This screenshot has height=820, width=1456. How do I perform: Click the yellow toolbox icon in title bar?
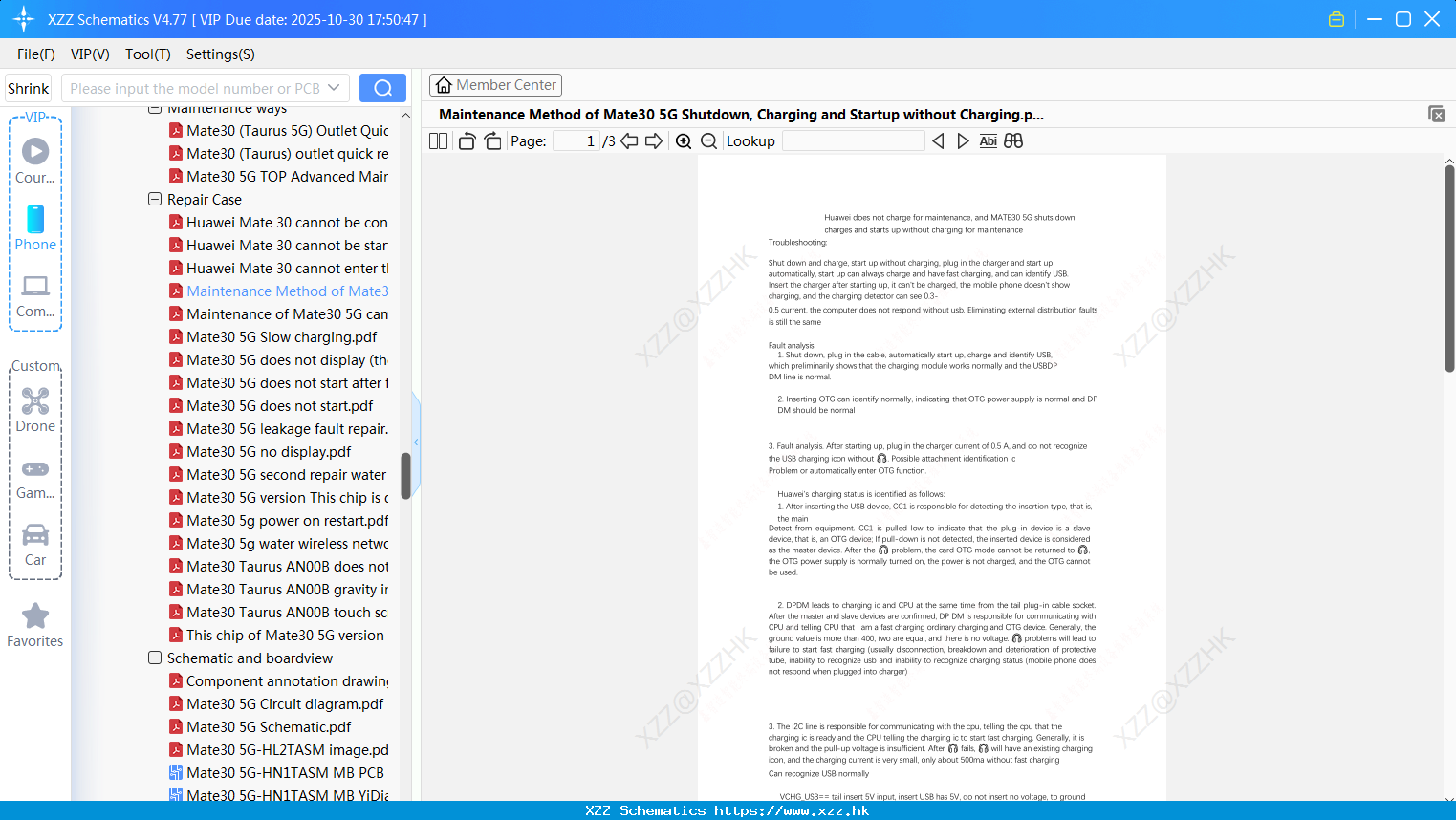pos(1336,19)
